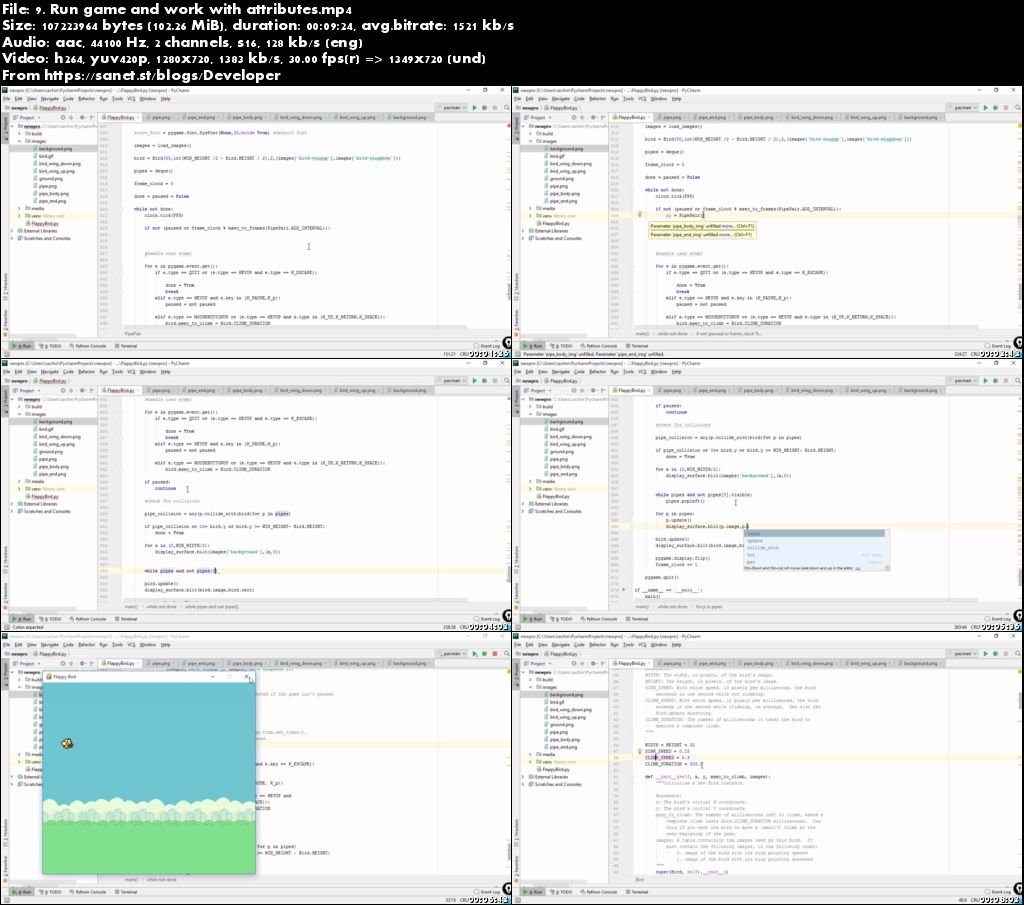Viewport: 1024px width, 905px height.
Task: Click the run gutter arrow beside __name__ line
Action: [x=624, y=590]
